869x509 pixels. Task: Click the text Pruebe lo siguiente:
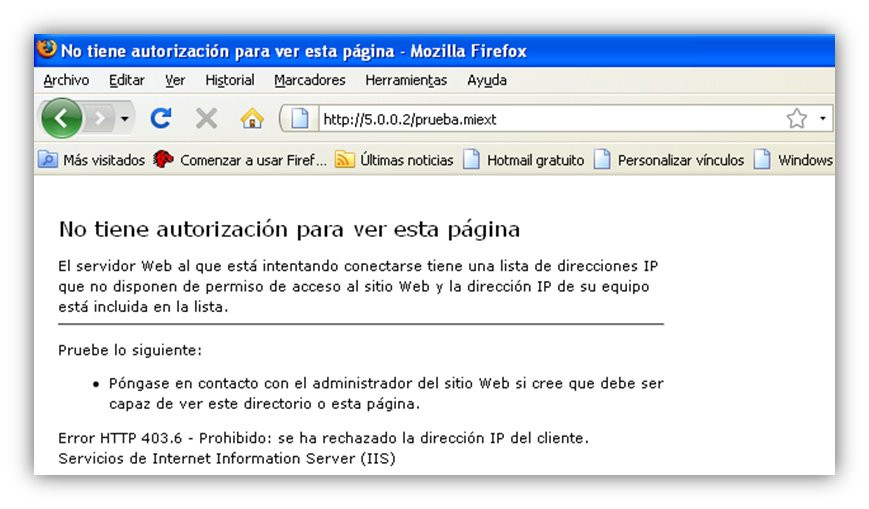pos(130,350)
